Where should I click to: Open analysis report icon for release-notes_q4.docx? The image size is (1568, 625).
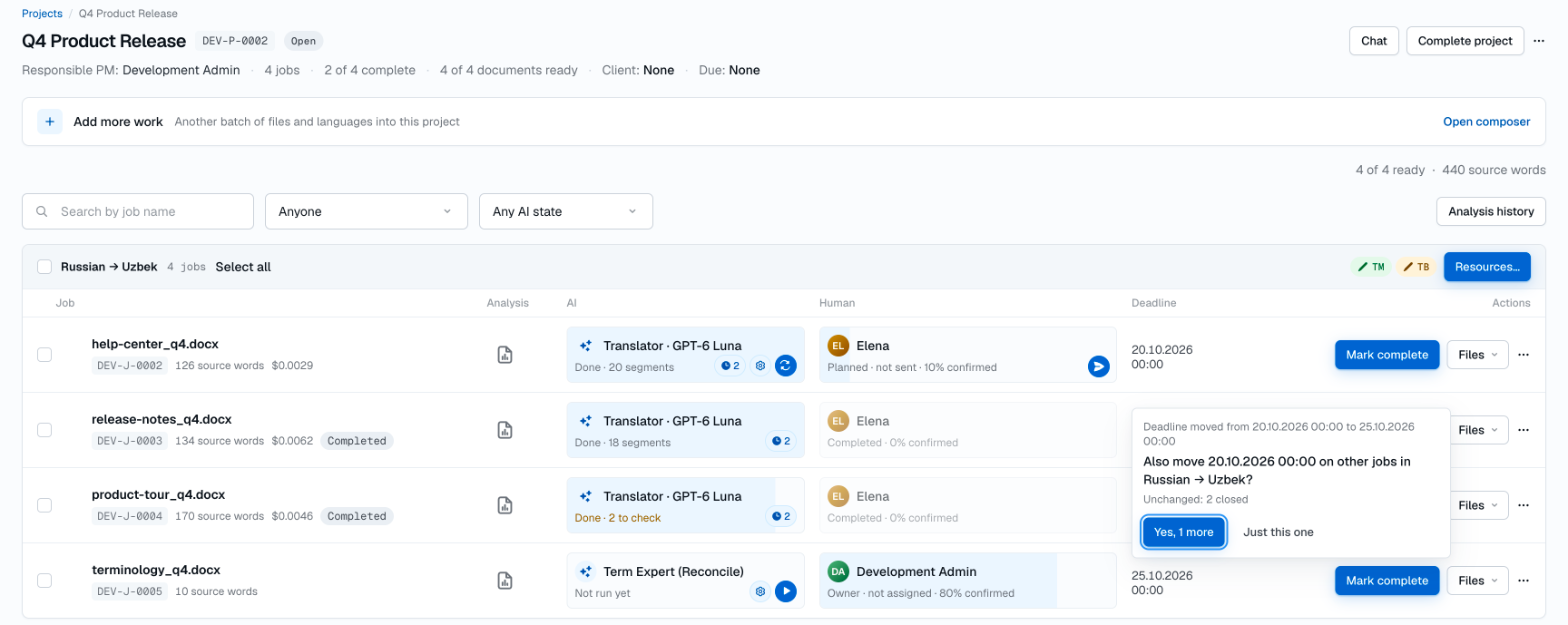click(505, 430)
